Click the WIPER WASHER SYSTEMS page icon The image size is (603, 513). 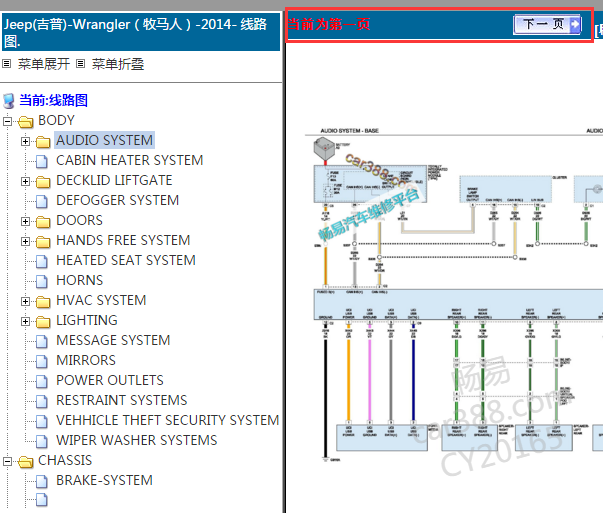(x=42, y=442)
